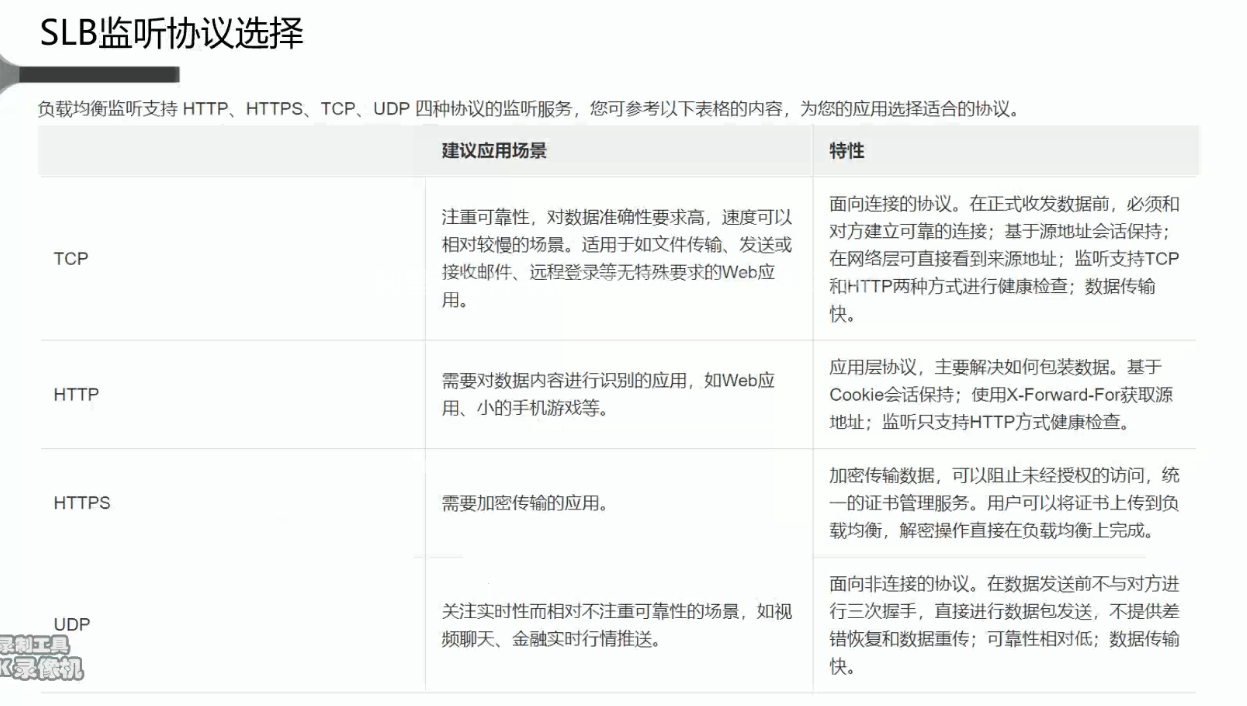The image size is (1247, 706).
Task: Select the HTTPS features cell starting "加密传输数据"
Action: (1004, 503)
